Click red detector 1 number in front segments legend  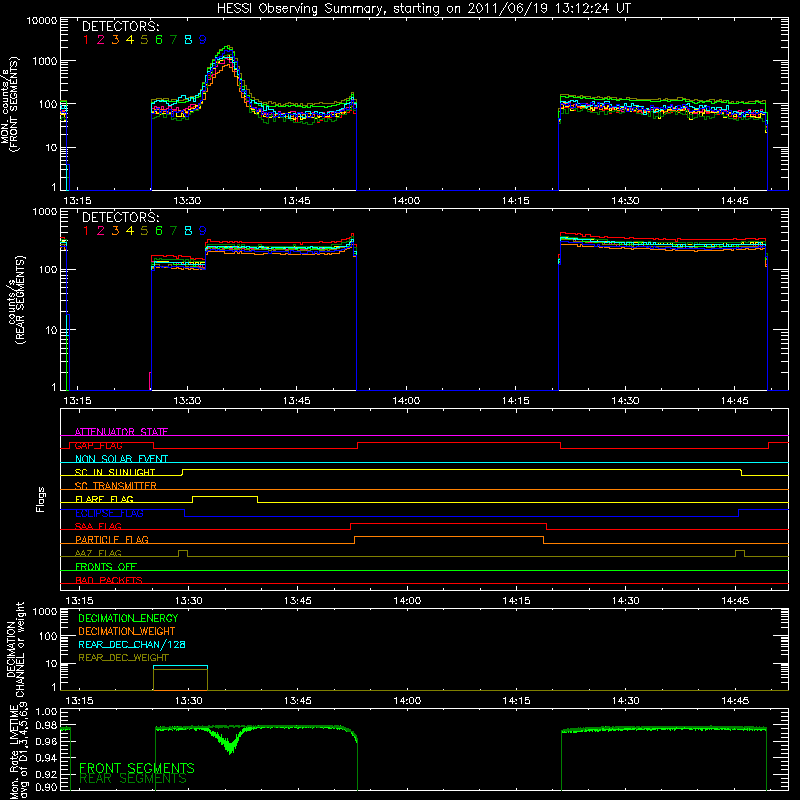86,40
